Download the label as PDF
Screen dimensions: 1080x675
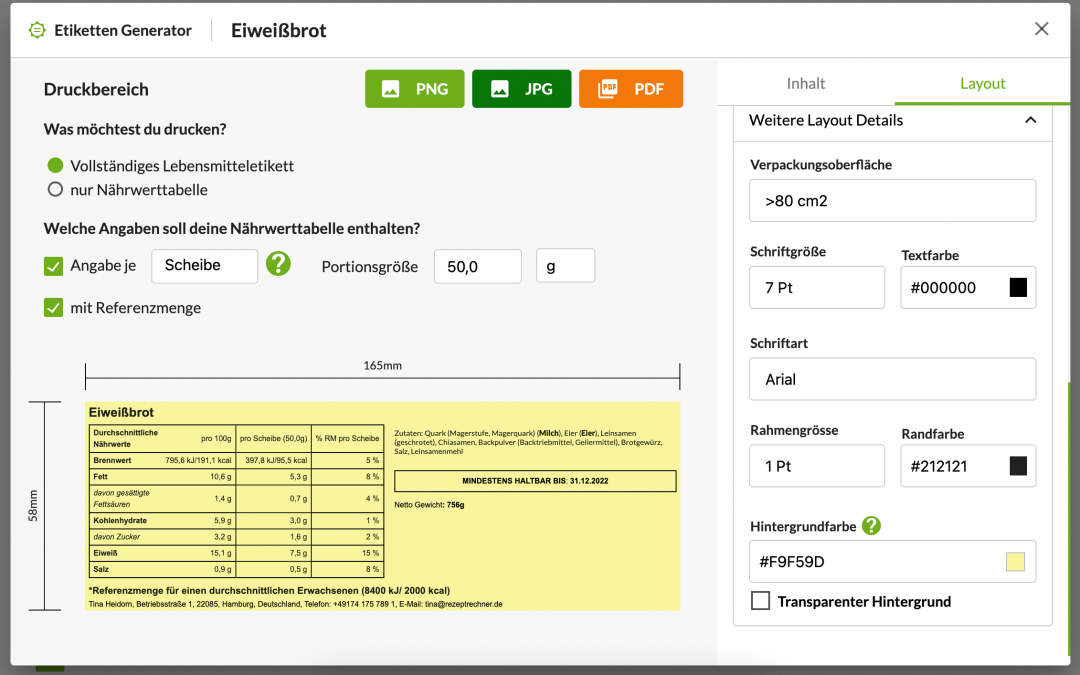(630, 89)
